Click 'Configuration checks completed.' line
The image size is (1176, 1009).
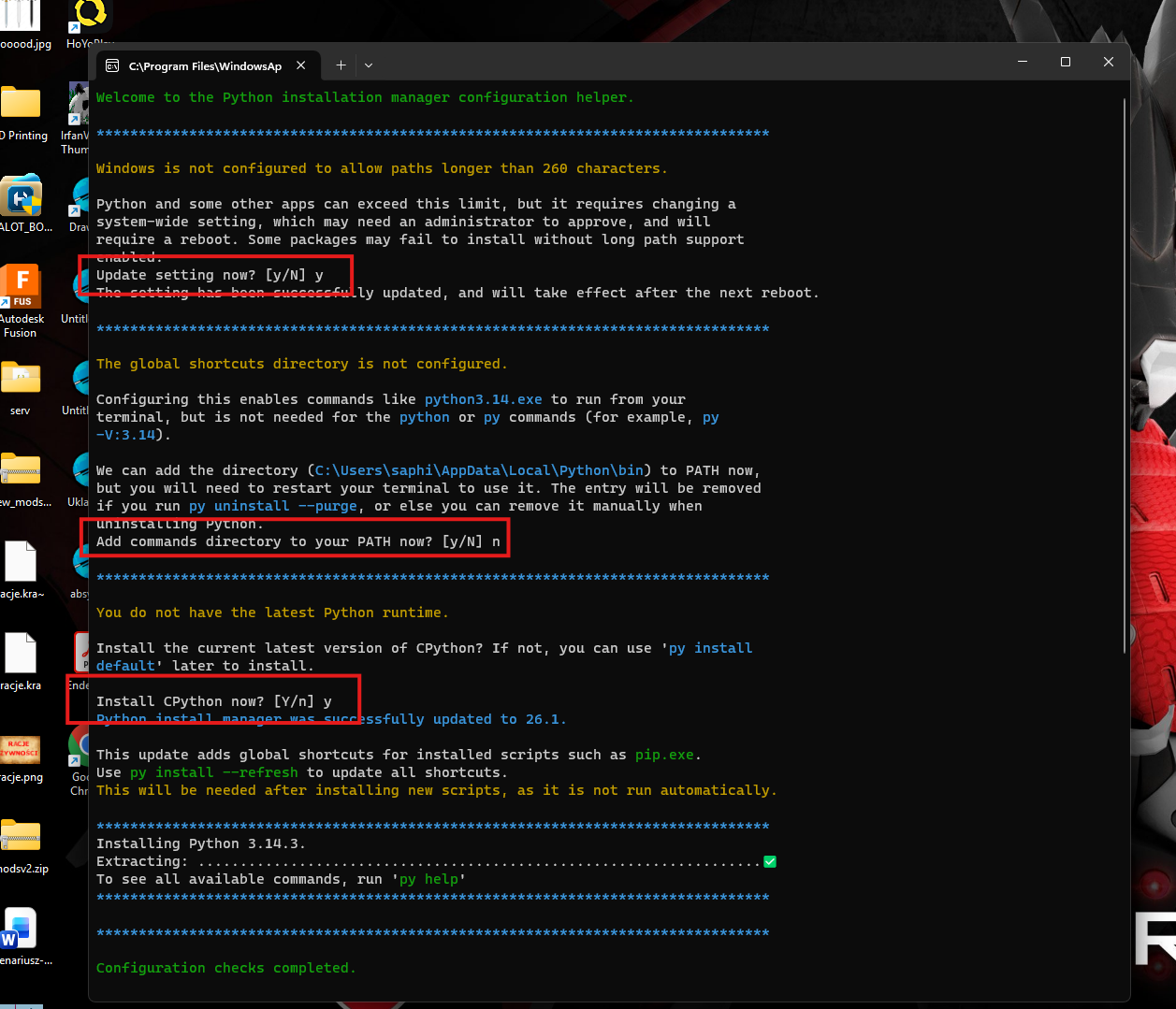[226, 968]
